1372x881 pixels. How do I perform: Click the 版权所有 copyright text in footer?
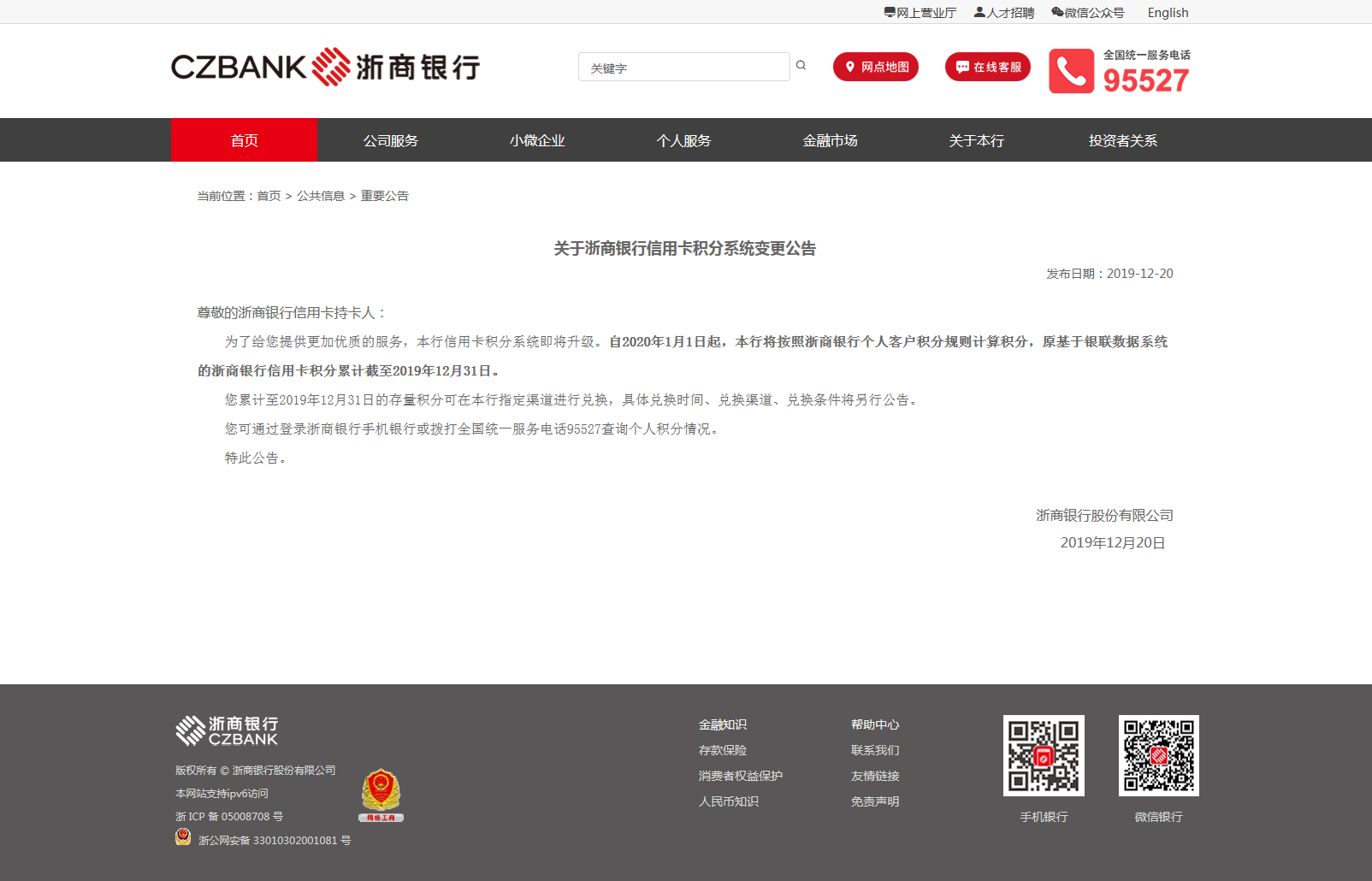pos(256,771)
